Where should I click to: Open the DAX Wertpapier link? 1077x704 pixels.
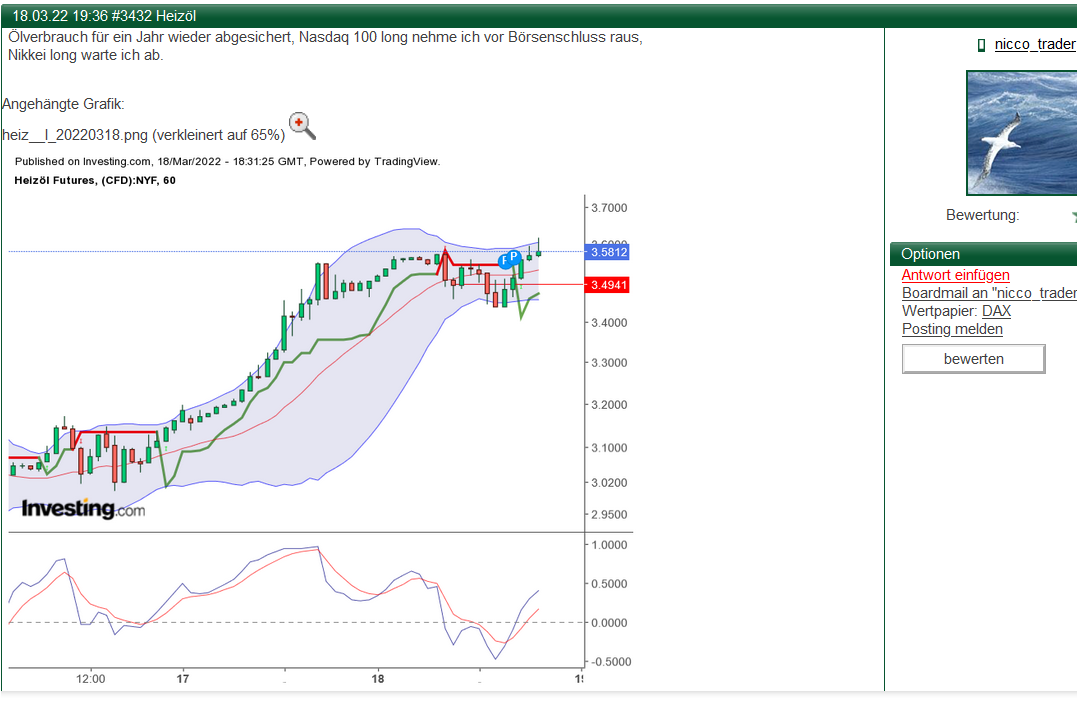(x=996, y=311)
